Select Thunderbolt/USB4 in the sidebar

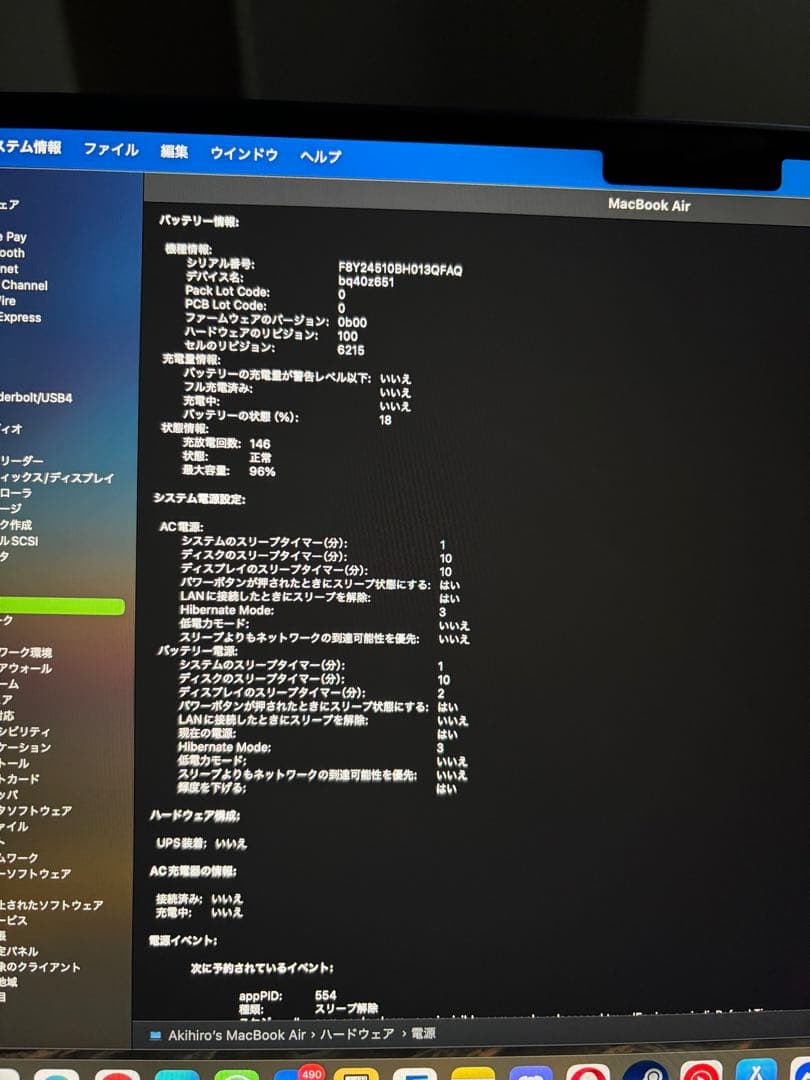(x=36, y=398)
